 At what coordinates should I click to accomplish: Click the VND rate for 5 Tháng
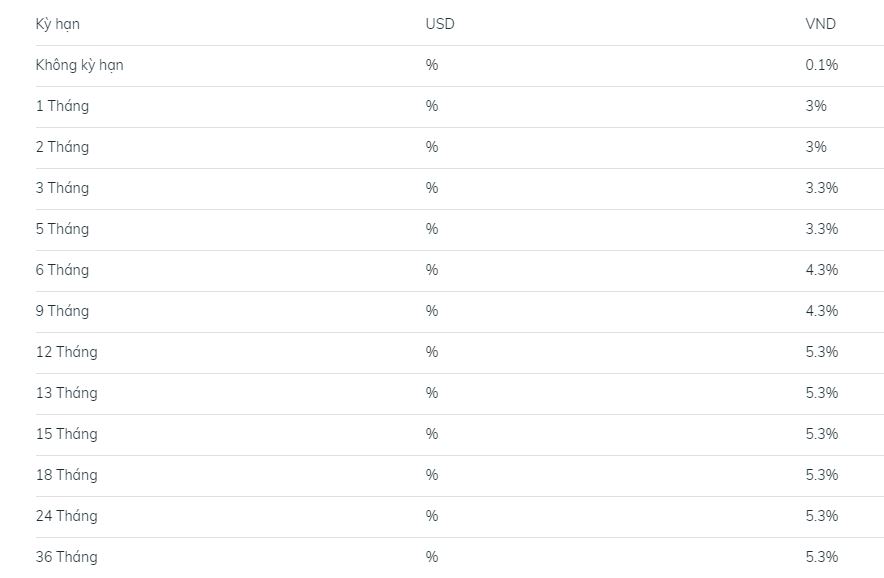pyautogui.click(x=821, y=229)
